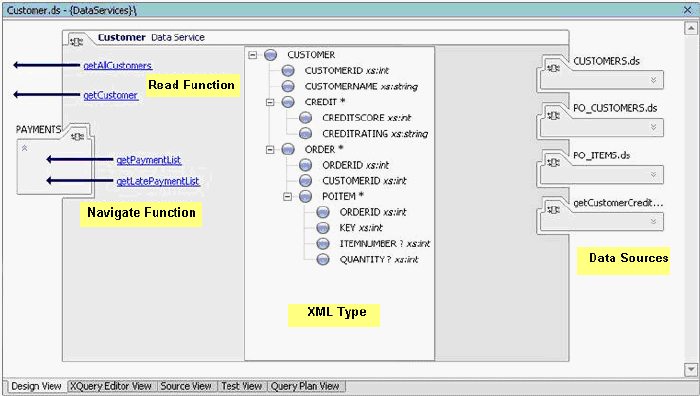Select the 'CUSTOMERS.ds' data source label

[607, 61]
